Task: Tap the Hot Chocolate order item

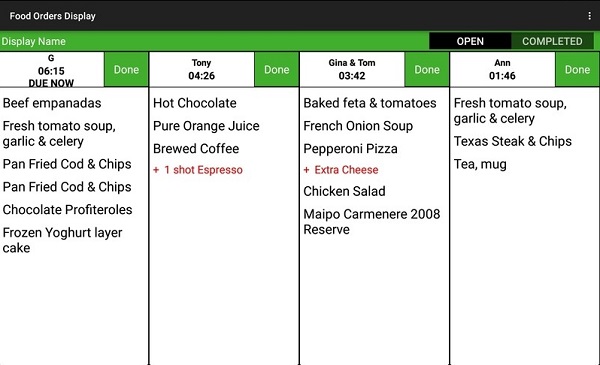Action: coord(195,103)
